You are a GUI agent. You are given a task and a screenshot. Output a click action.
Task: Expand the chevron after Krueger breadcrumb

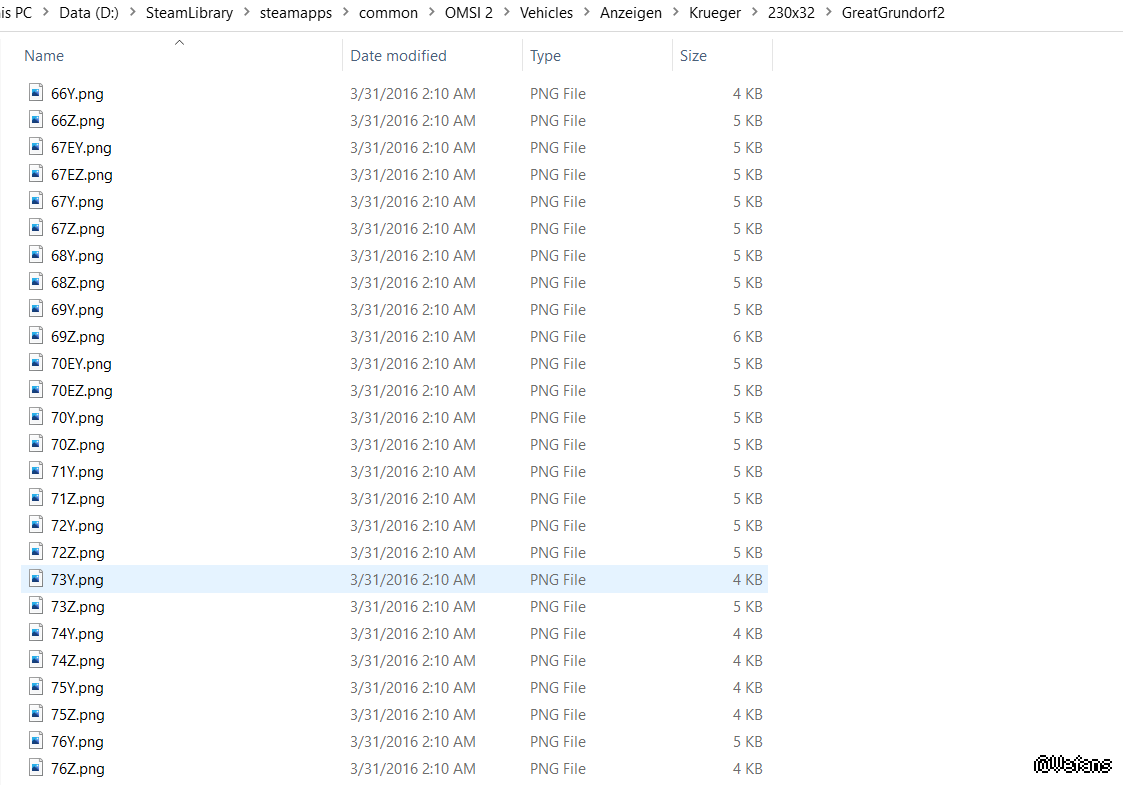click(753, 13)
